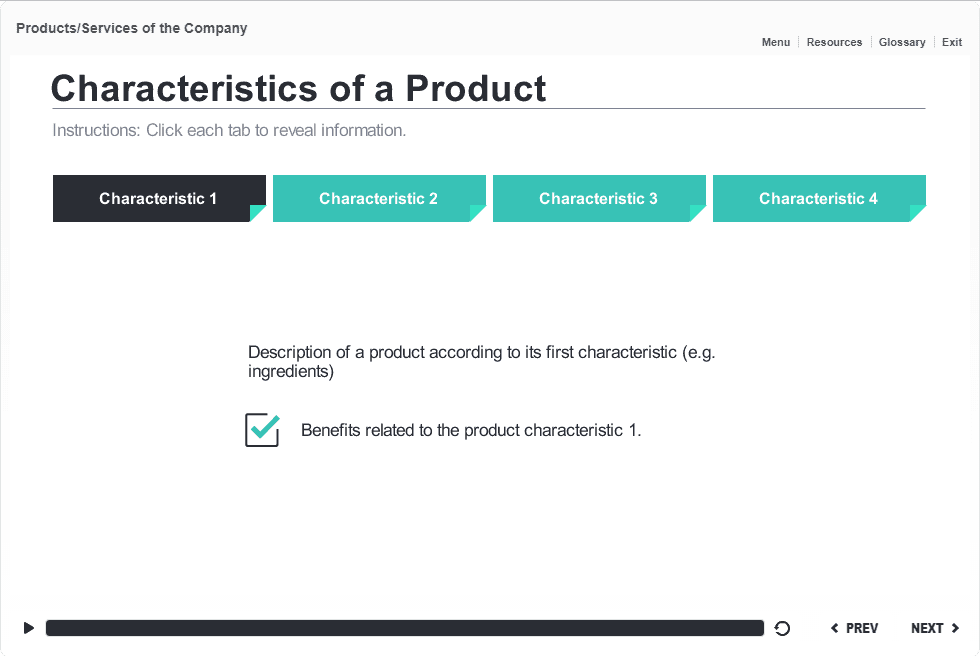980x656 pixels.
Task: Go to previous slide with PREV
Action: [x=854, y=628]
